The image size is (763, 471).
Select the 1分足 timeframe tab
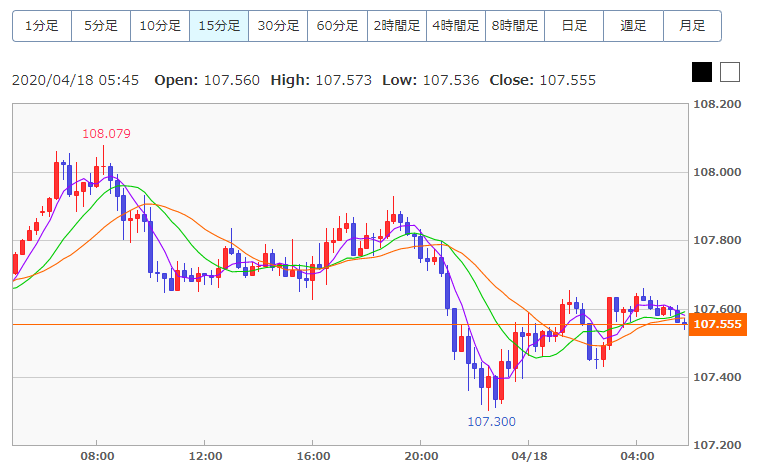click(x=42, y=26)
